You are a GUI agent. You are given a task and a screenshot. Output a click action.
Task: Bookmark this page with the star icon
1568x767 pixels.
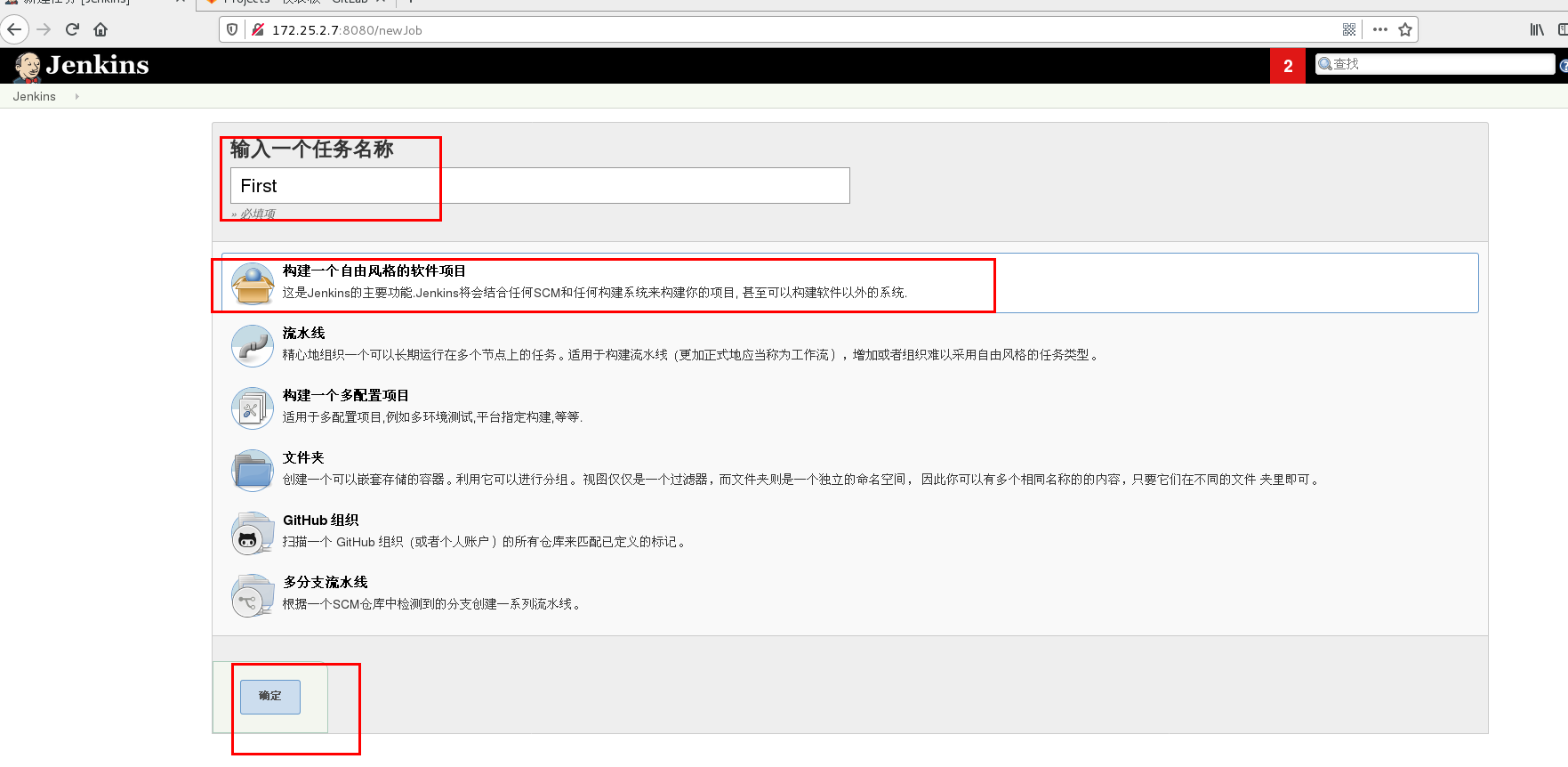coord(1405,29)
